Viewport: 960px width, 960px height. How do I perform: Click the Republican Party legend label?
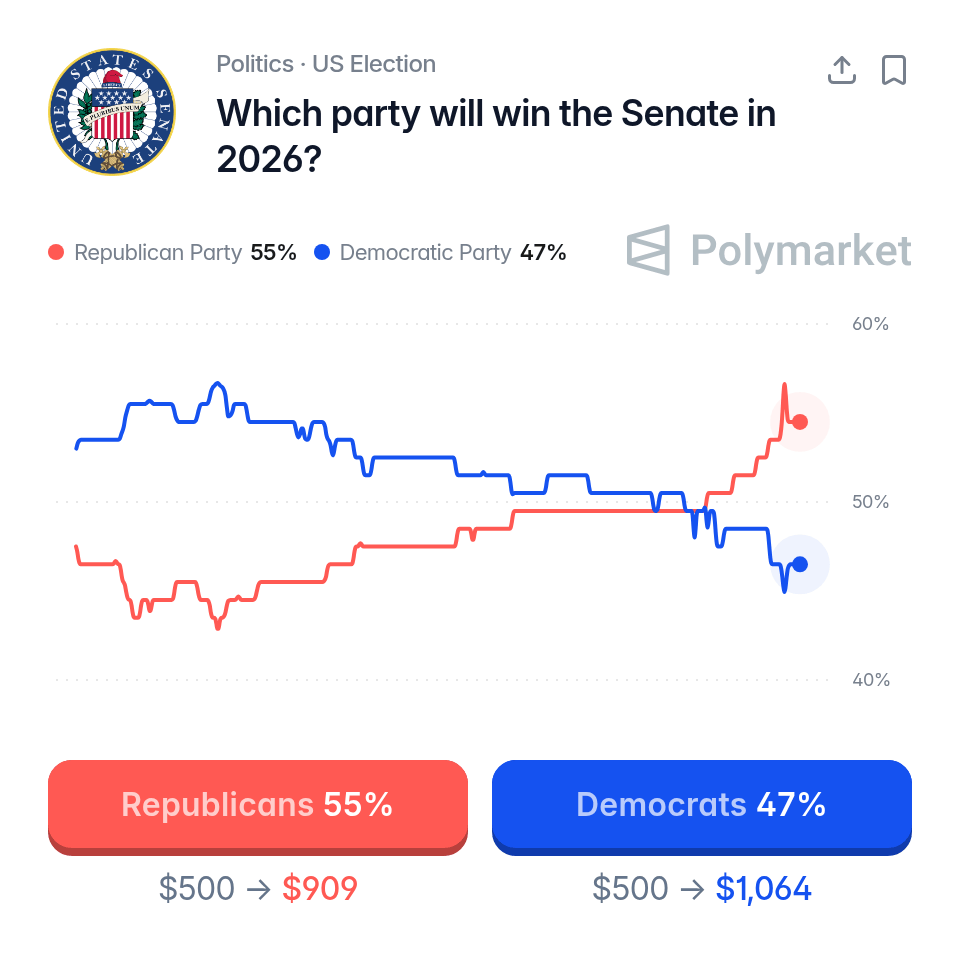point(158,252)
